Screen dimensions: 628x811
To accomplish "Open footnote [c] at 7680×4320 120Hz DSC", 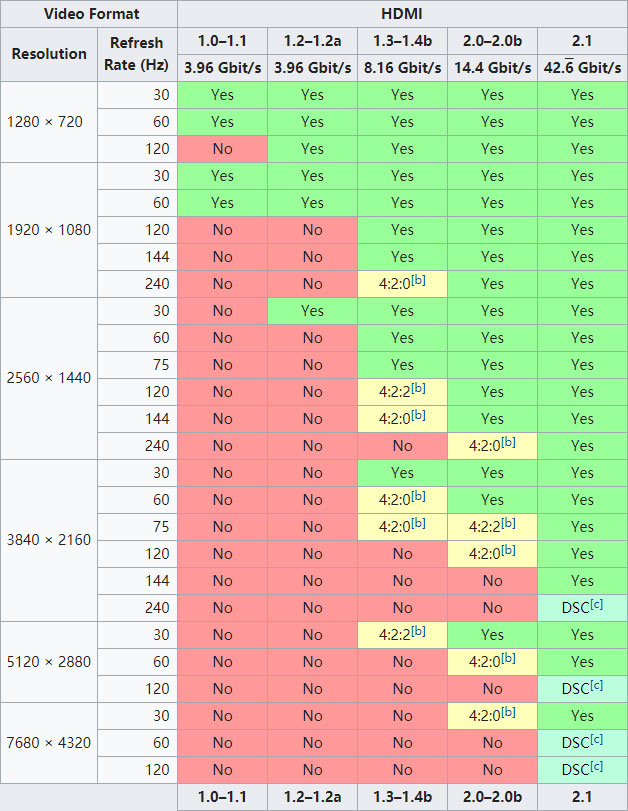I will tap(596, 766).
